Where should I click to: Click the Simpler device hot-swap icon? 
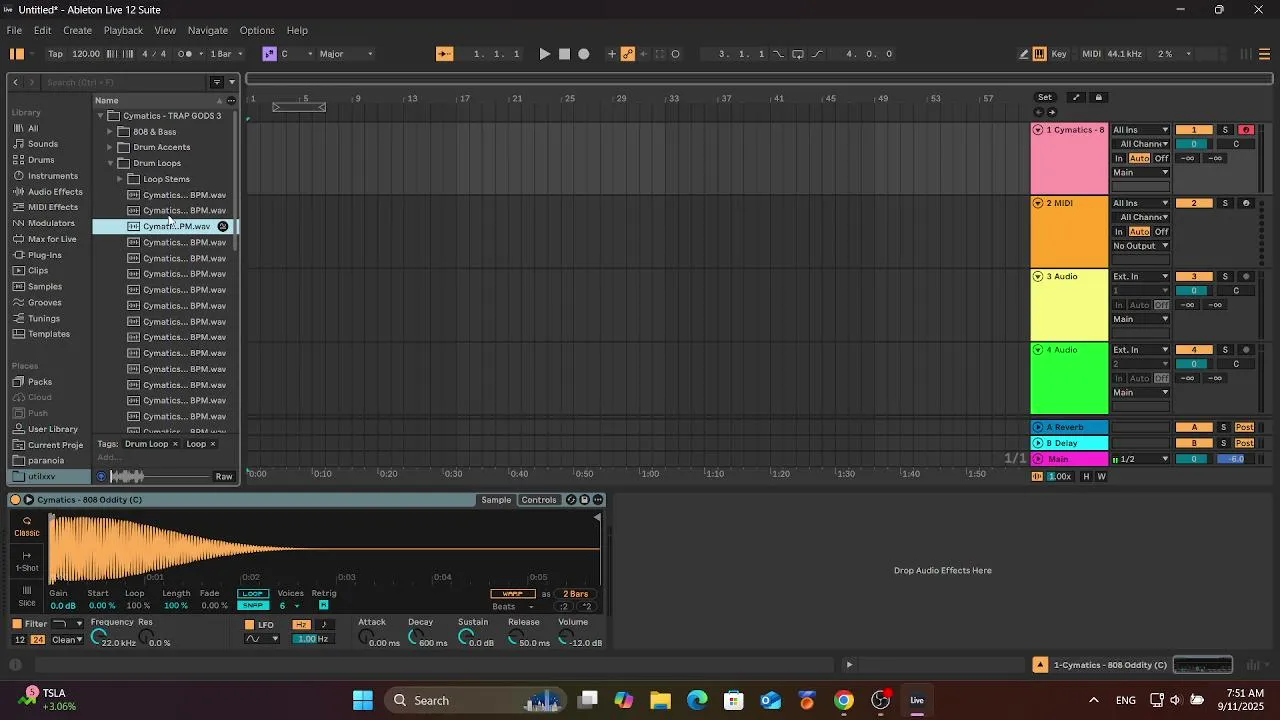[571, 500]
